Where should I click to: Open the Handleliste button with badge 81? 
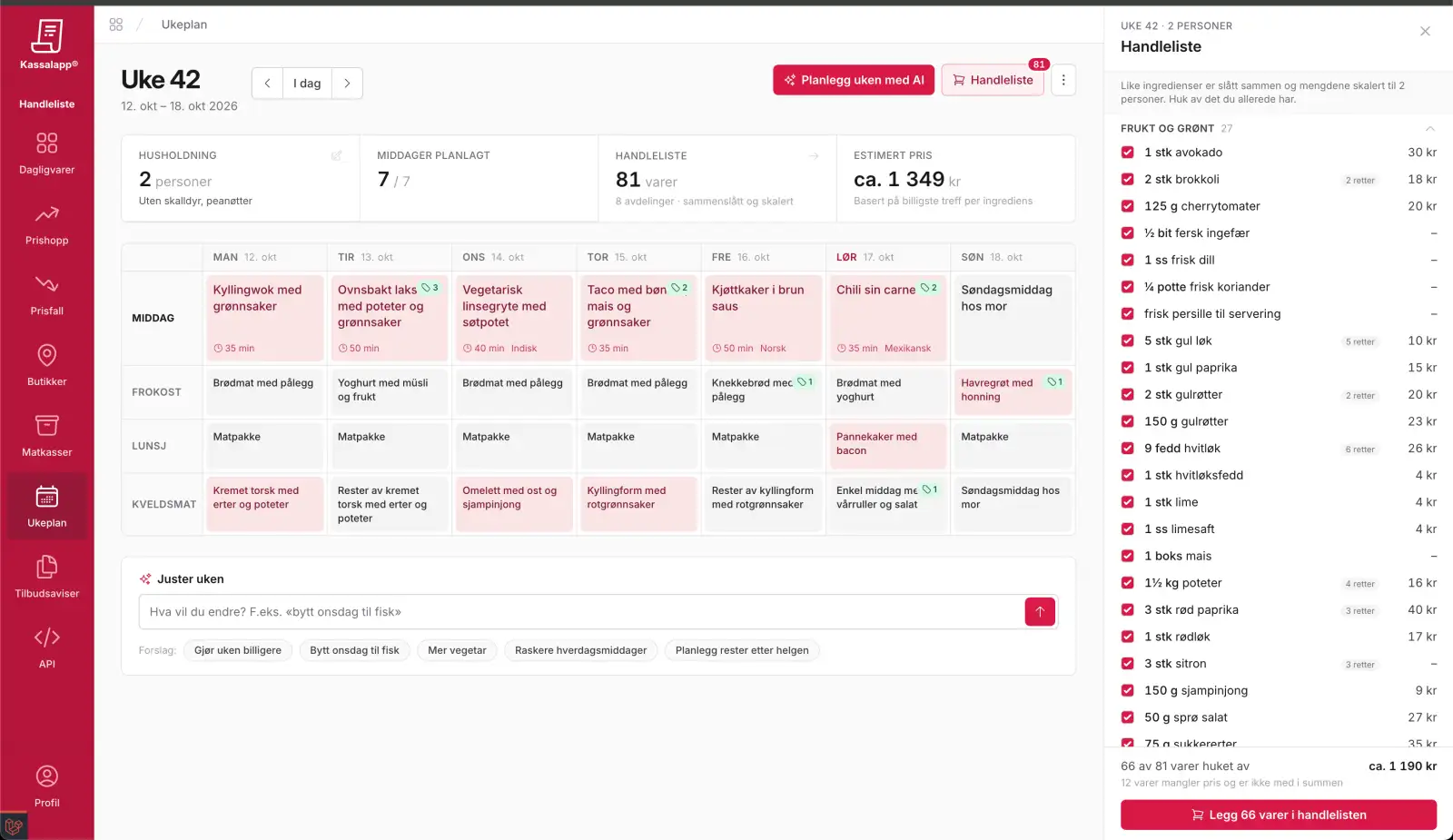click(x=993, y=80)
